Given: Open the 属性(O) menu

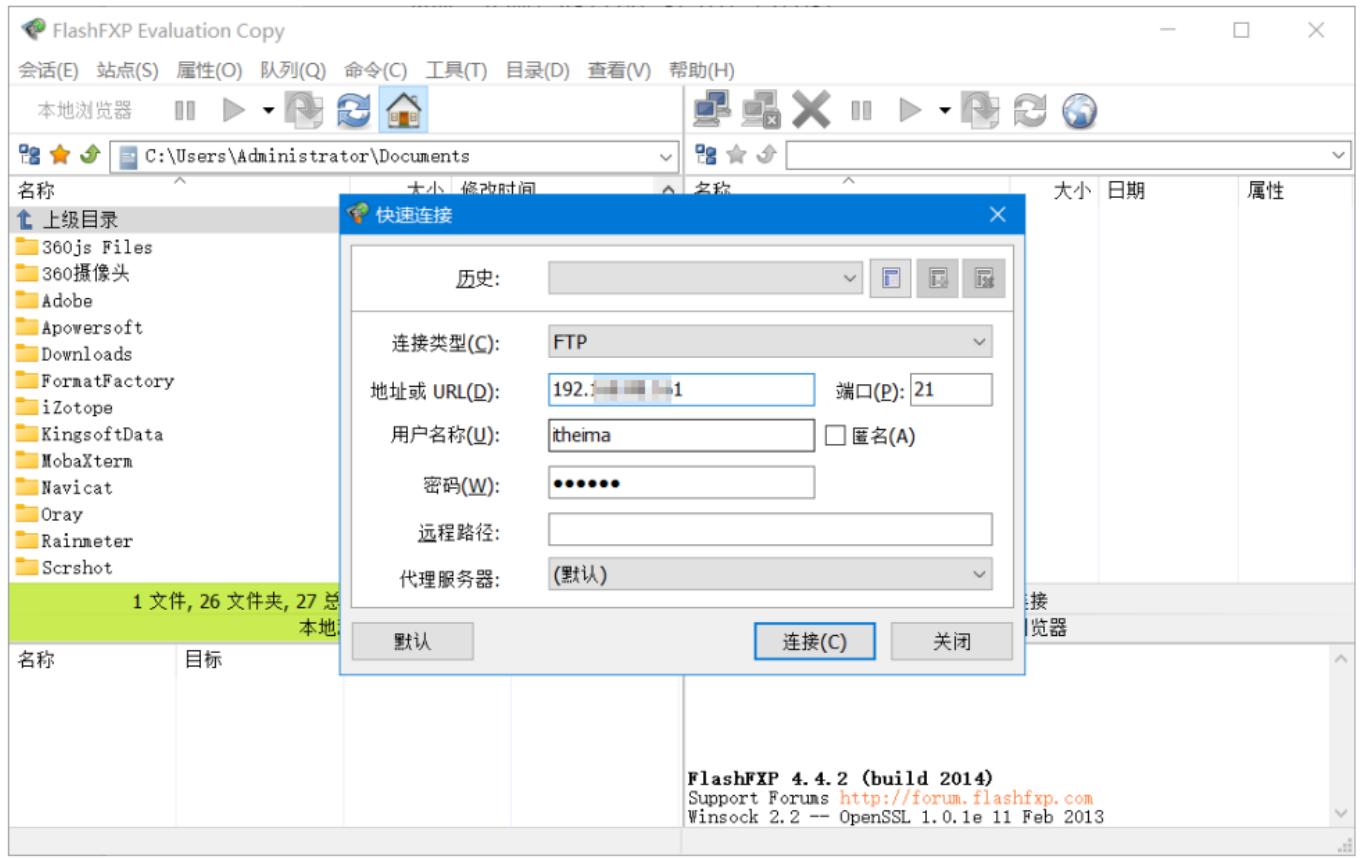Looking at the screenshot, I should pos(209,70).
